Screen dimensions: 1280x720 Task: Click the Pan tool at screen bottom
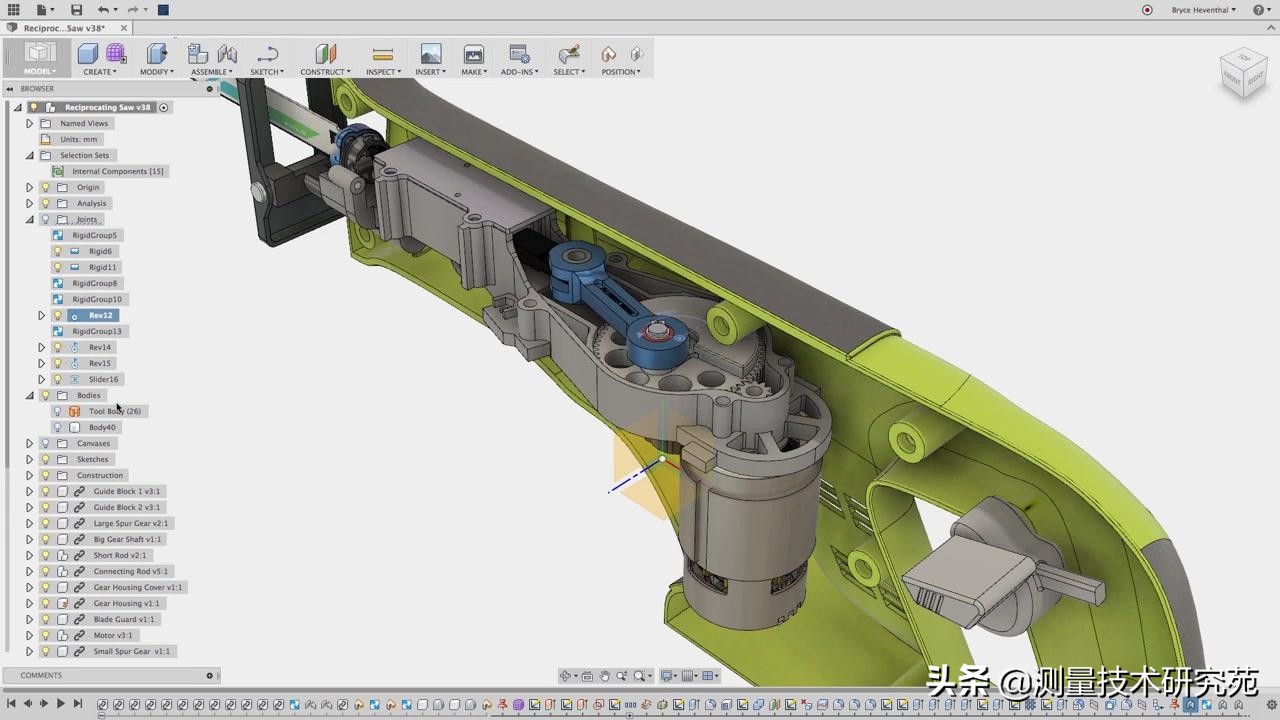click(565, 677)
